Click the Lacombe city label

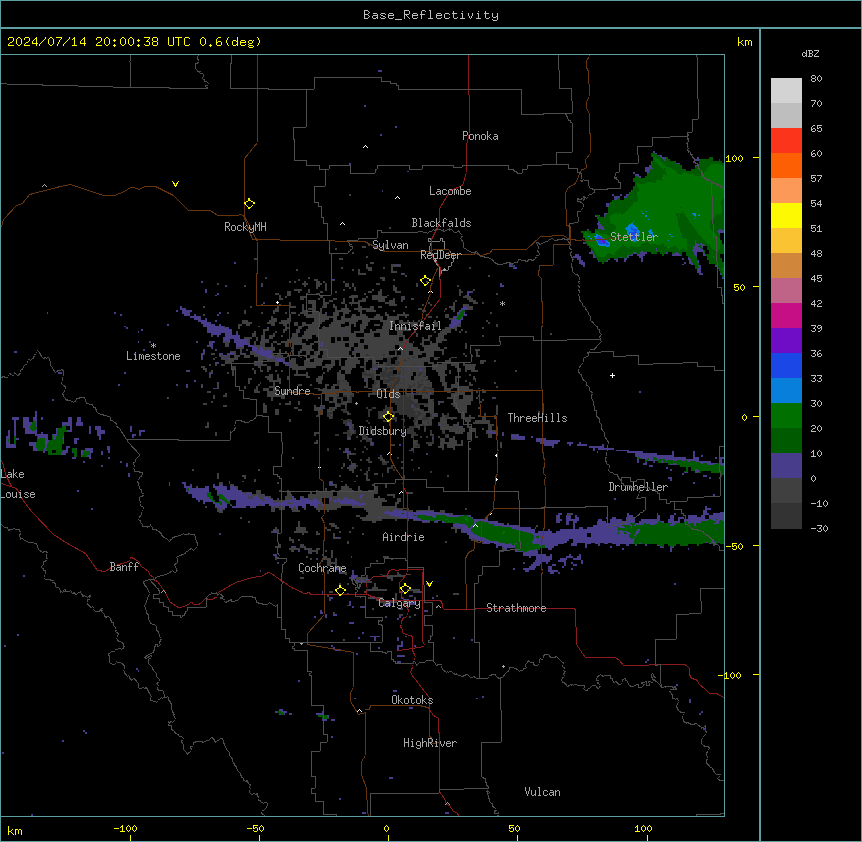pyautogui.click(x=450, y=191)
